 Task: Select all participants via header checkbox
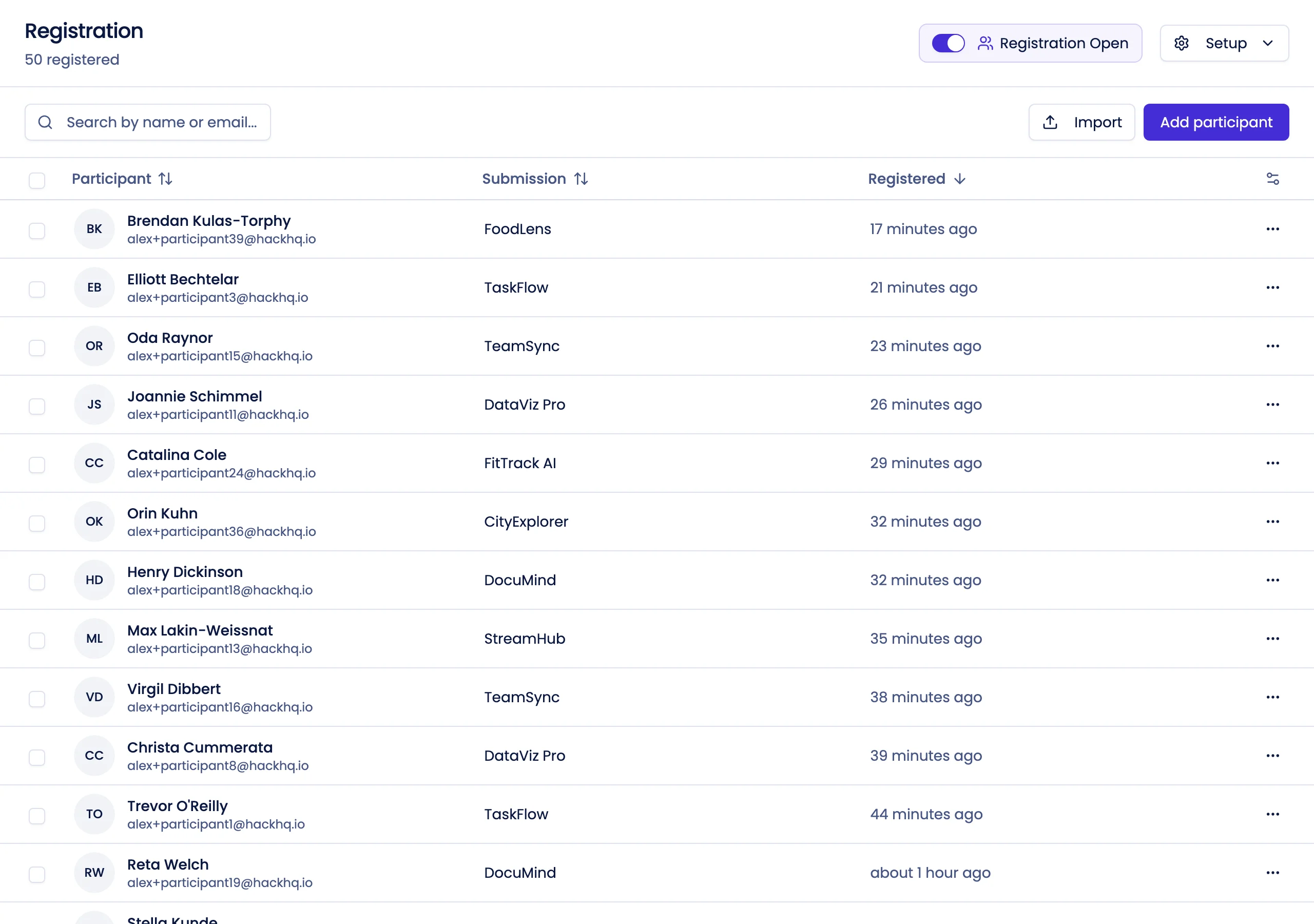pos(36,180)
